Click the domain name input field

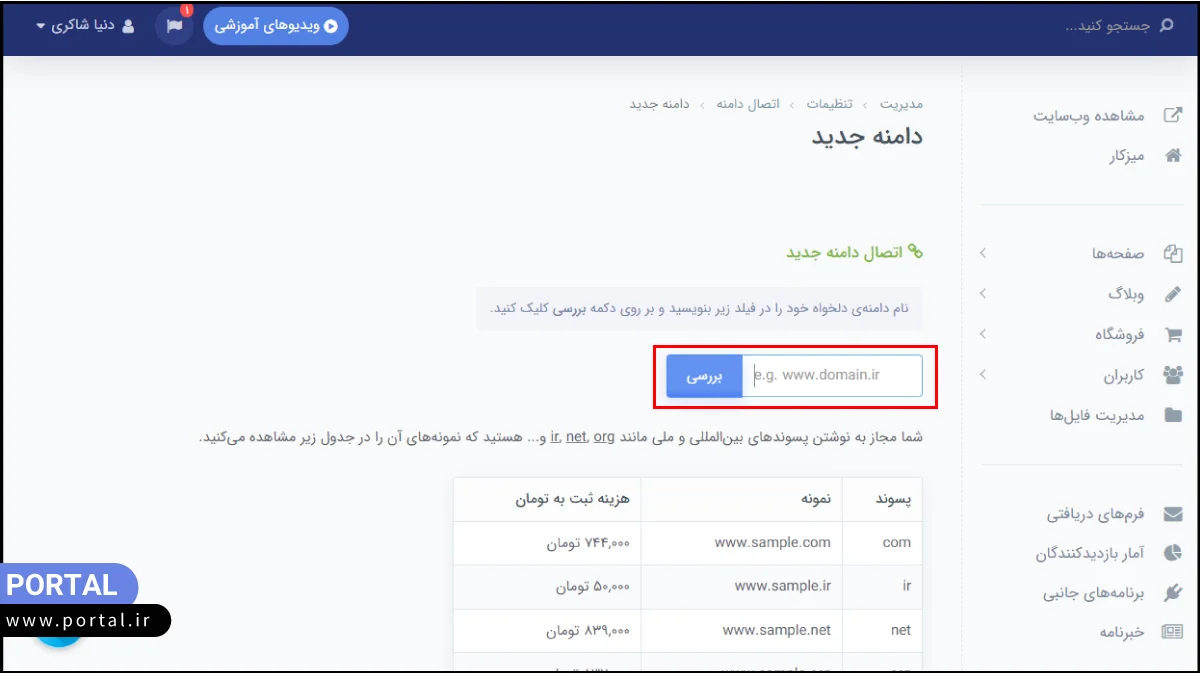[x=833, y=376]
